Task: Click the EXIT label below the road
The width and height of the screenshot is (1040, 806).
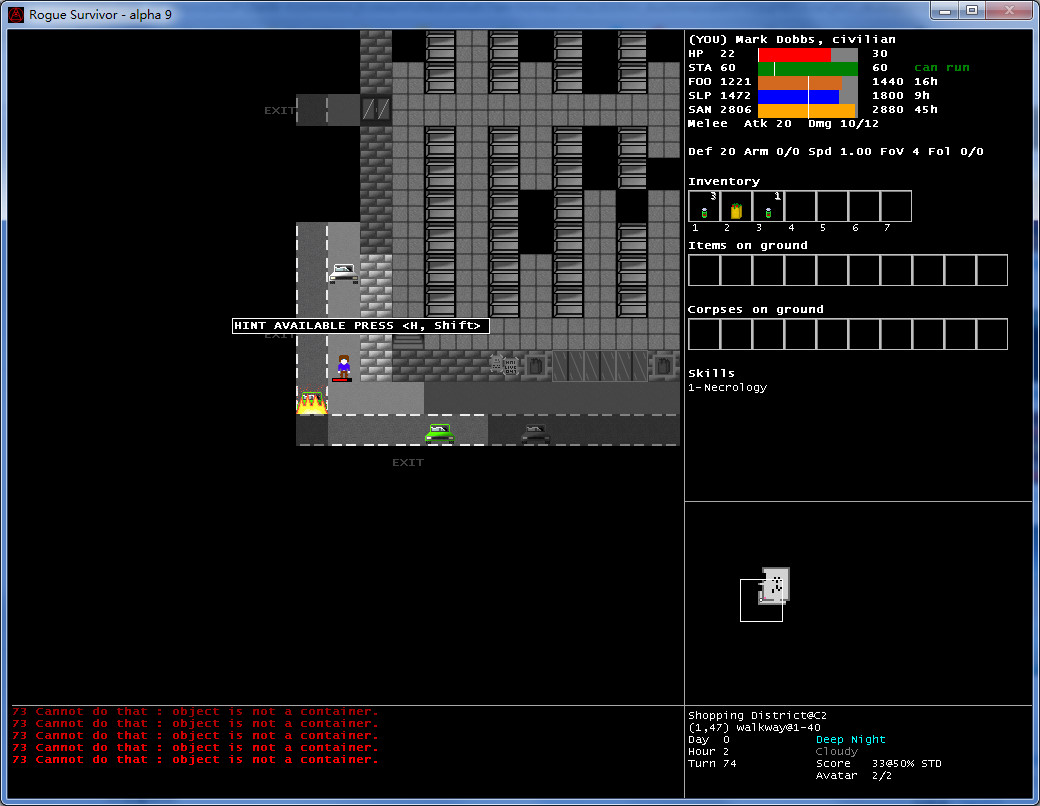Action: 407,462
